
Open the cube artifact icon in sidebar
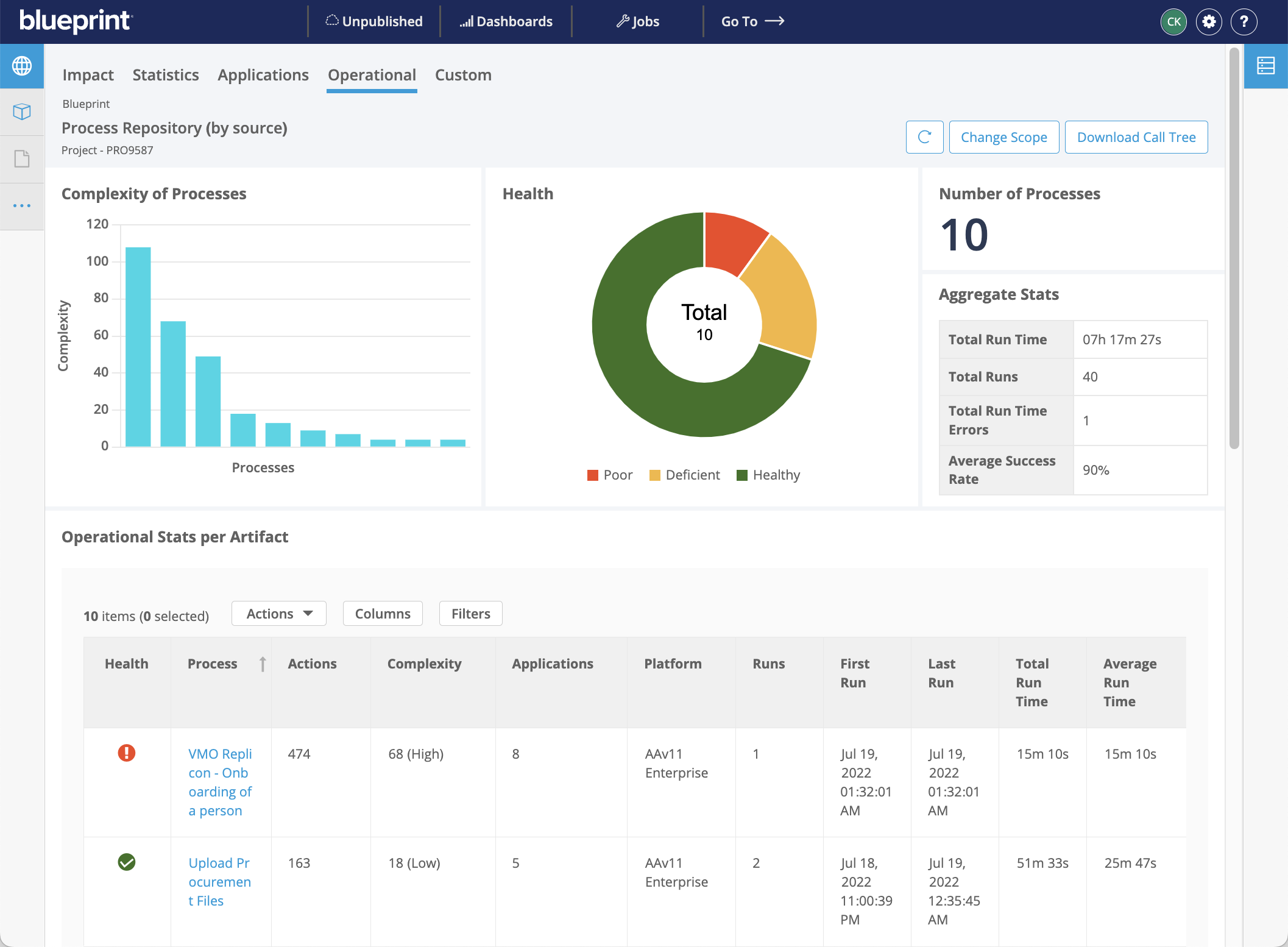[22, 112]
